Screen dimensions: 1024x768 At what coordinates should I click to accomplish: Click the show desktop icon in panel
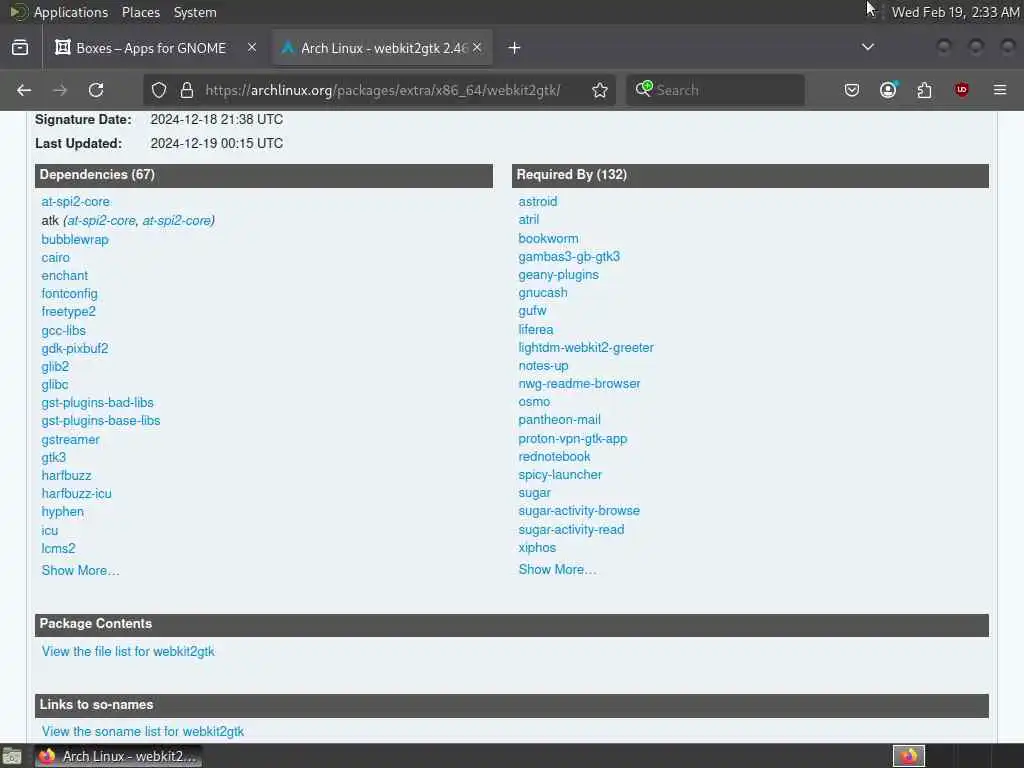[12, 757]
